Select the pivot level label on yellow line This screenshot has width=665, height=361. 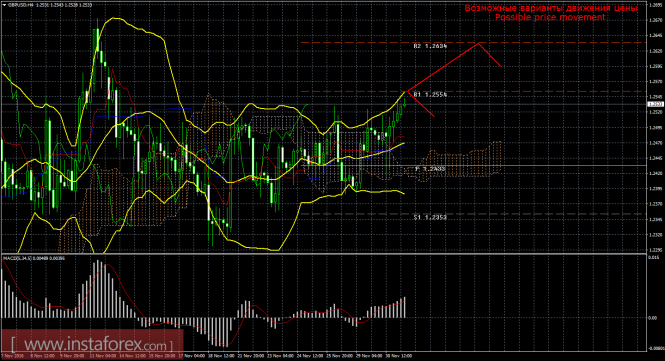(430, 169)
